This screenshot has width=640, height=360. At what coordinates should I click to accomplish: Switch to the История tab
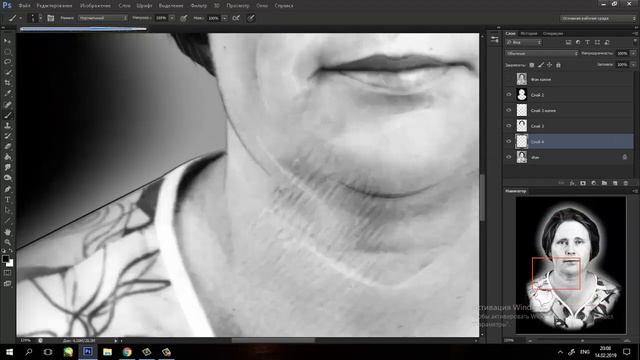[x=529, y=33]
